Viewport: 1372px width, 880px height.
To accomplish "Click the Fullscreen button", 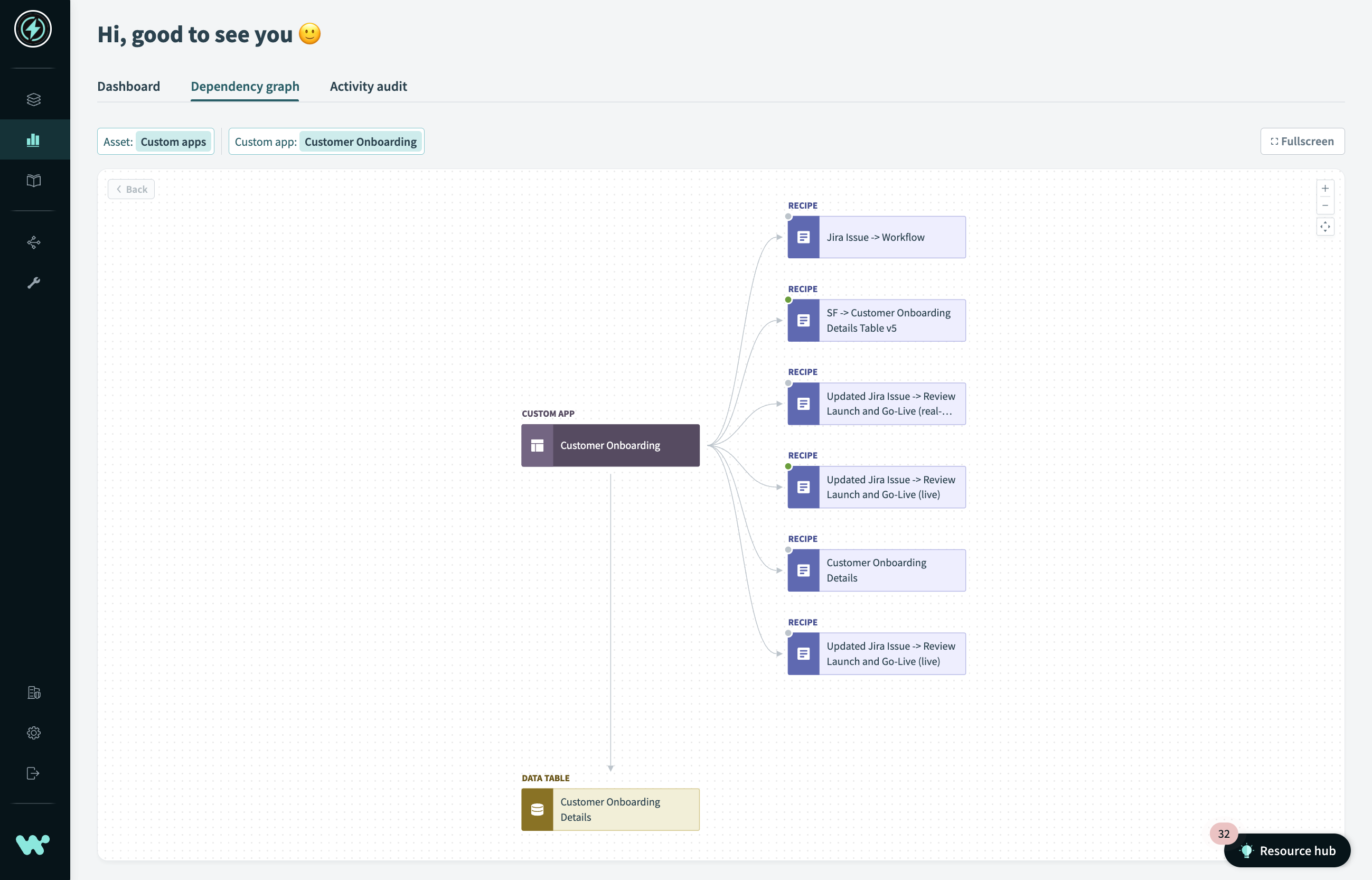I will tap(1302, 141).
